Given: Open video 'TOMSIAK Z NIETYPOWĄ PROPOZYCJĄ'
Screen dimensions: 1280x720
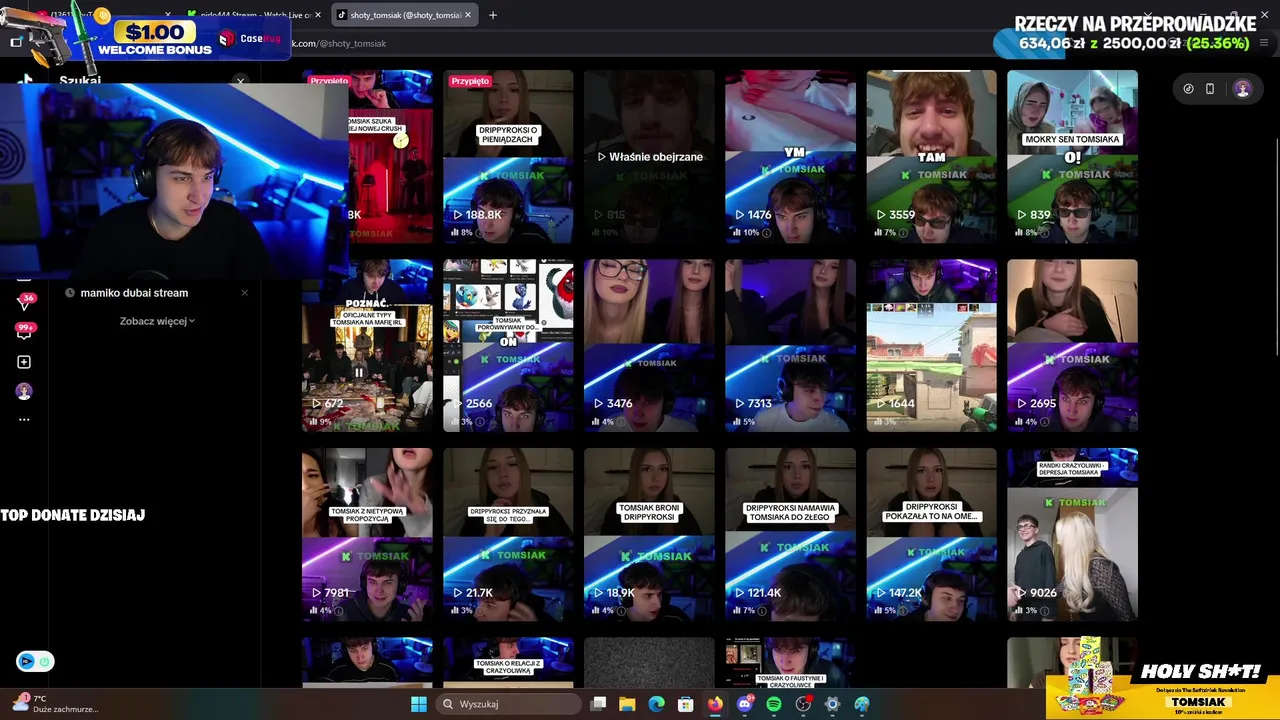Looking at the screenshot, I should click(367, 534).
